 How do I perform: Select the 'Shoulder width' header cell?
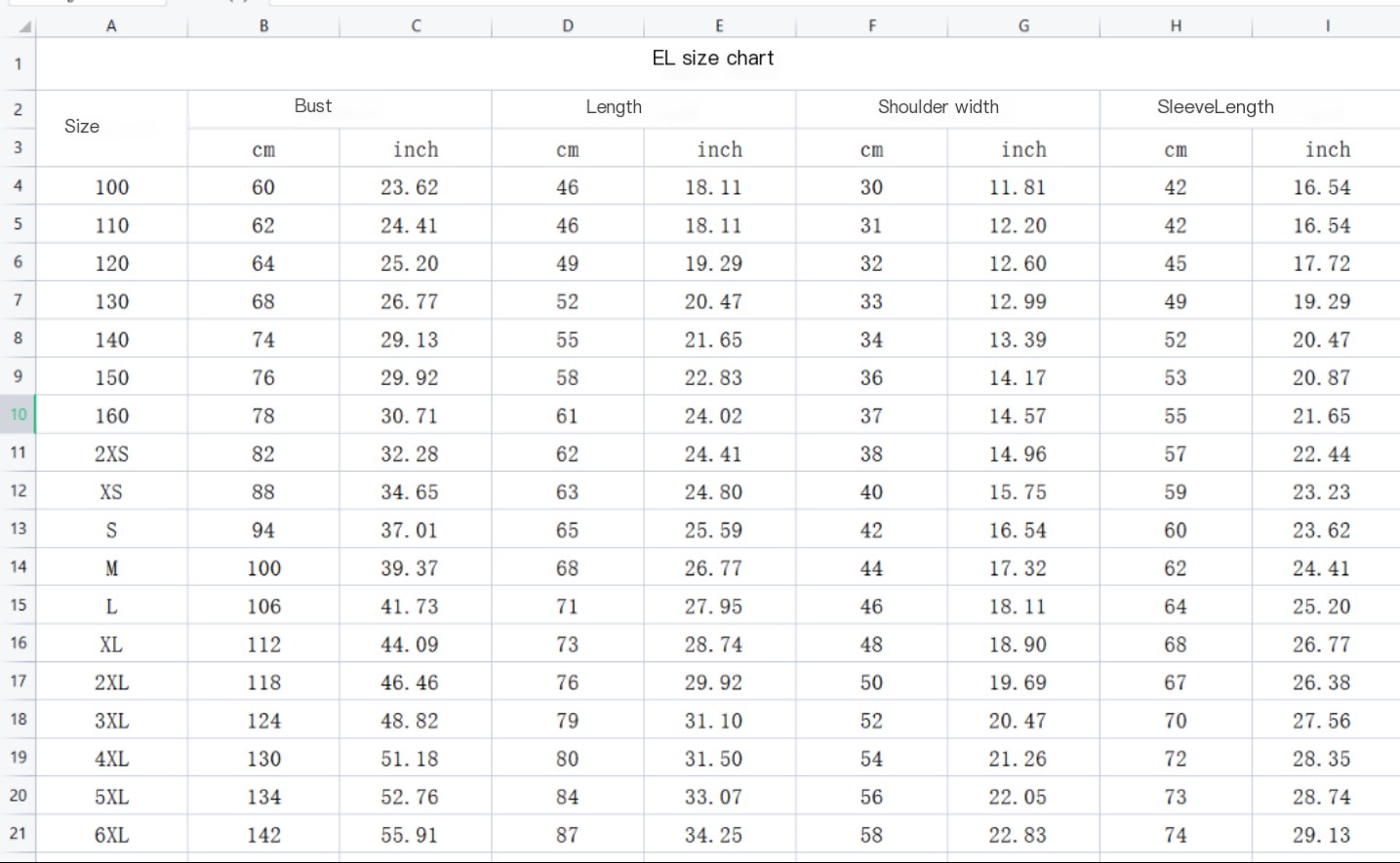pos(938,107)
